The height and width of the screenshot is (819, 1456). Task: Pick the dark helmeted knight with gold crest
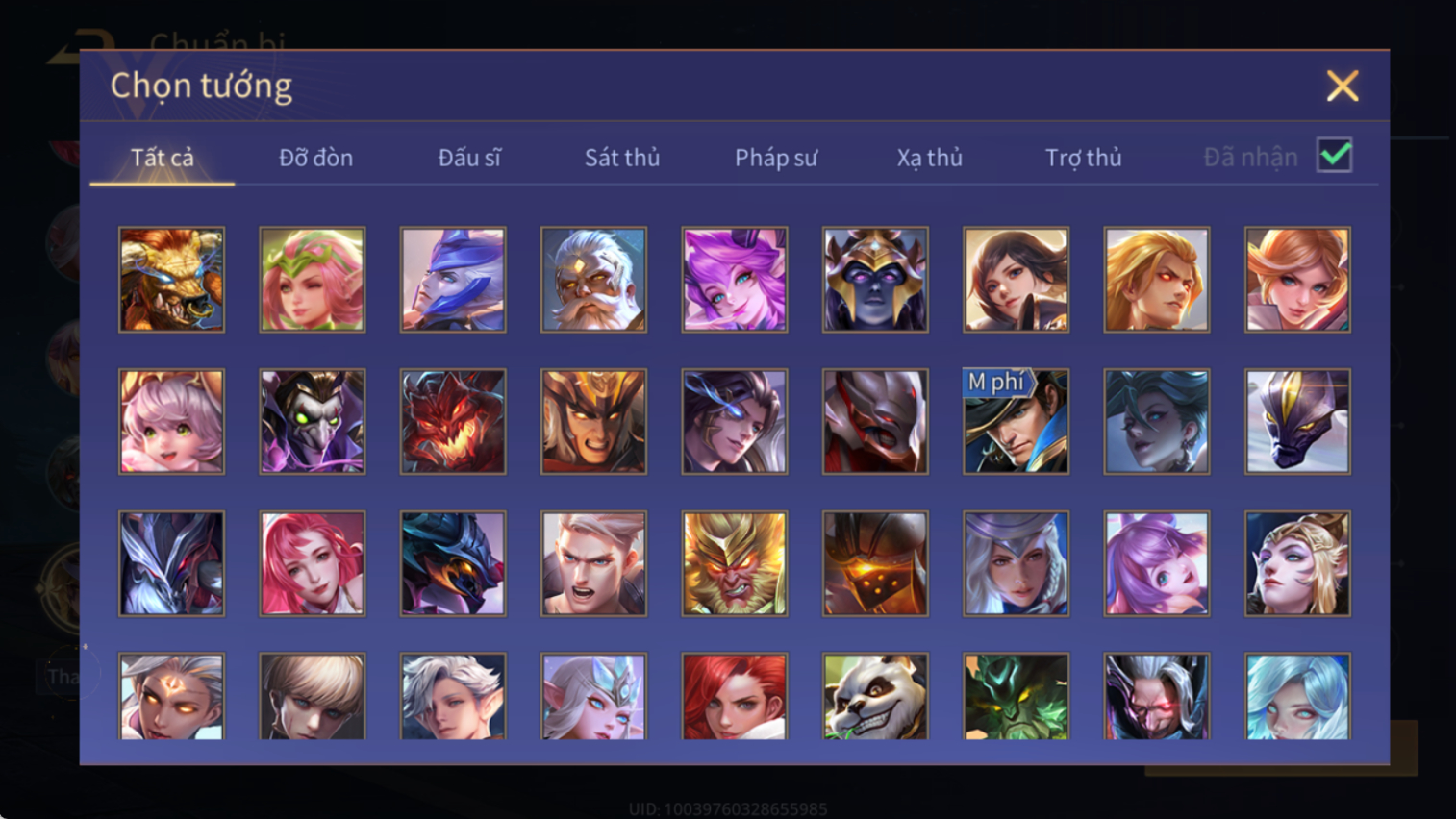pos(875,280)
